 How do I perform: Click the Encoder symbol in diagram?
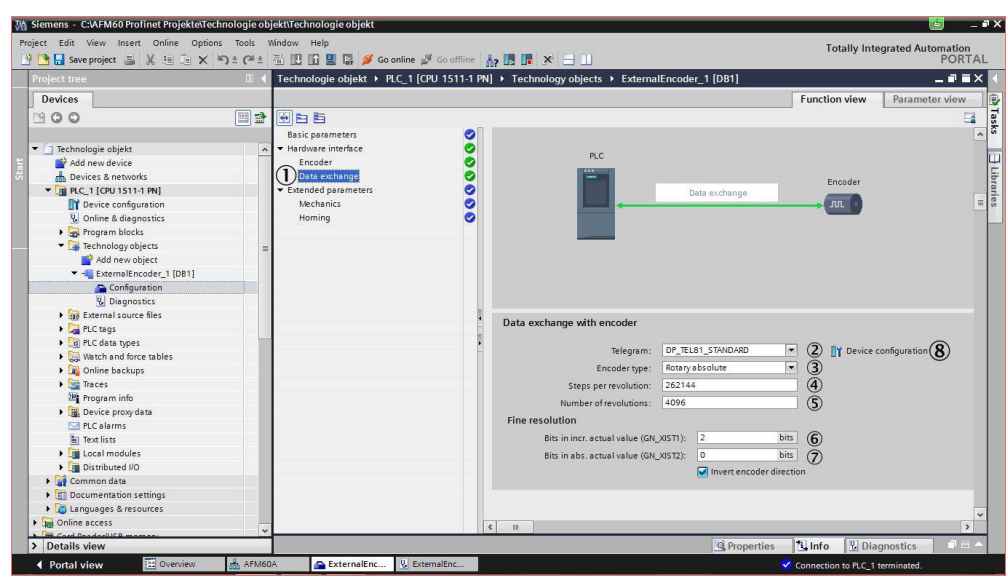coord(844,205)
